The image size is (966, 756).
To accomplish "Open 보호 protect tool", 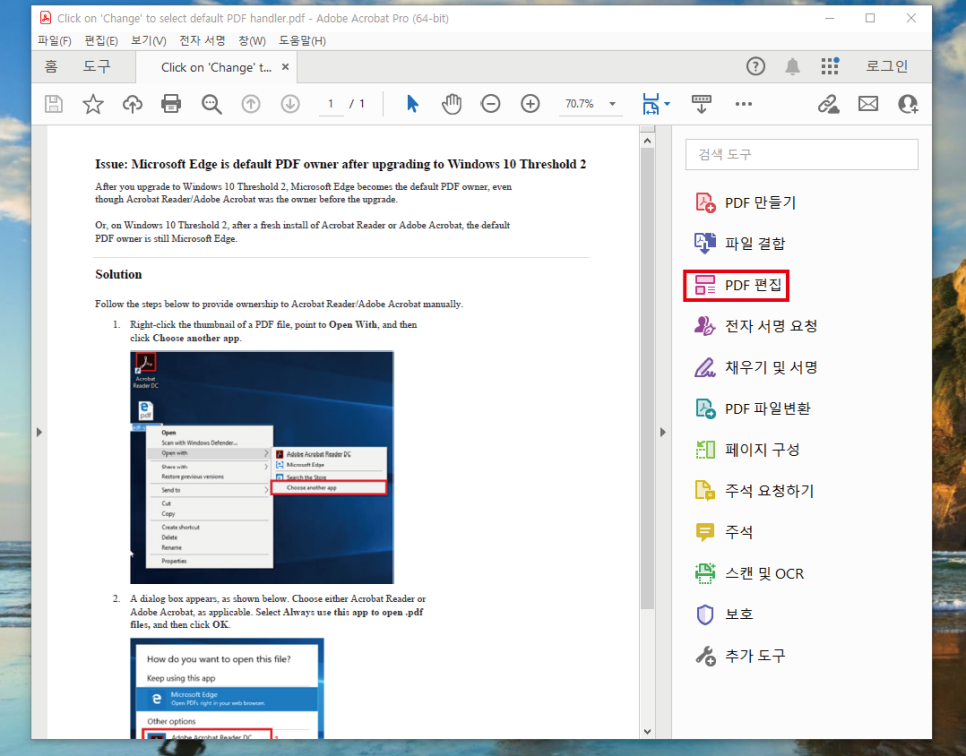I will pyautogui.click(x=724, y=614).
